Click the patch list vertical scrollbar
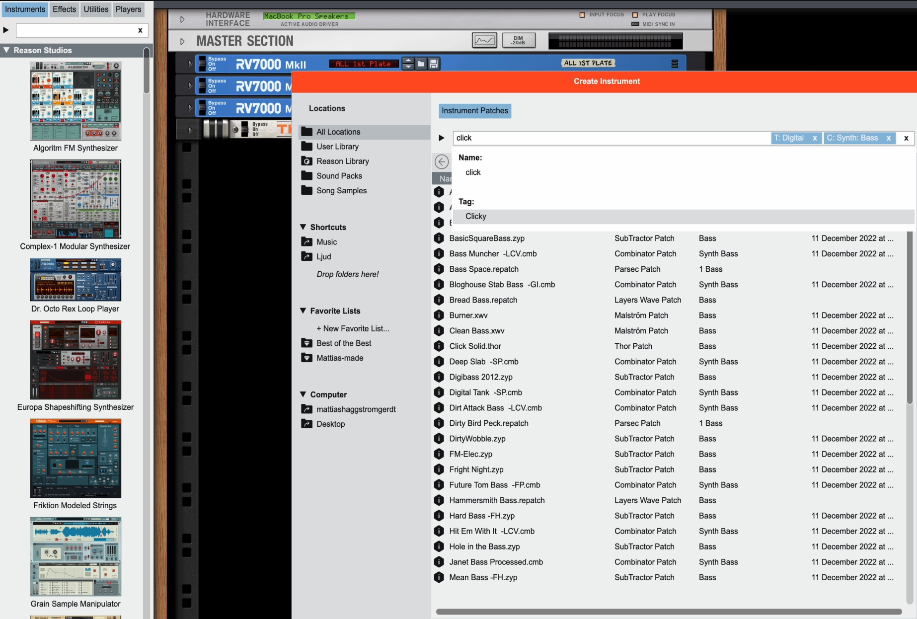The image size is (917, 619). click(909, 316)
